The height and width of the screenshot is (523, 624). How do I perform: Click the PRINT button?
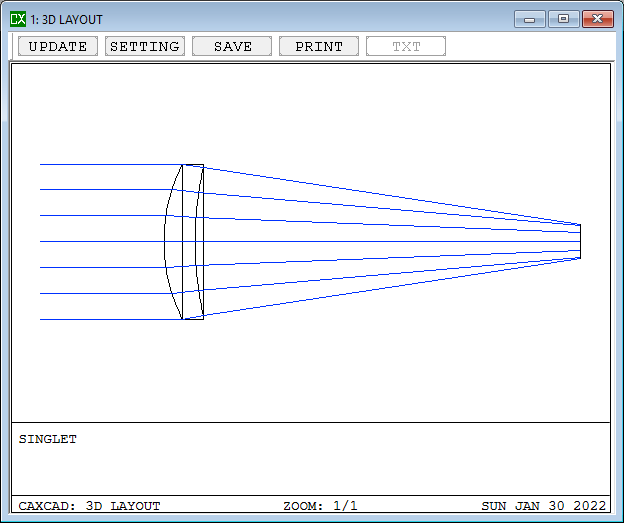[319, 46]
